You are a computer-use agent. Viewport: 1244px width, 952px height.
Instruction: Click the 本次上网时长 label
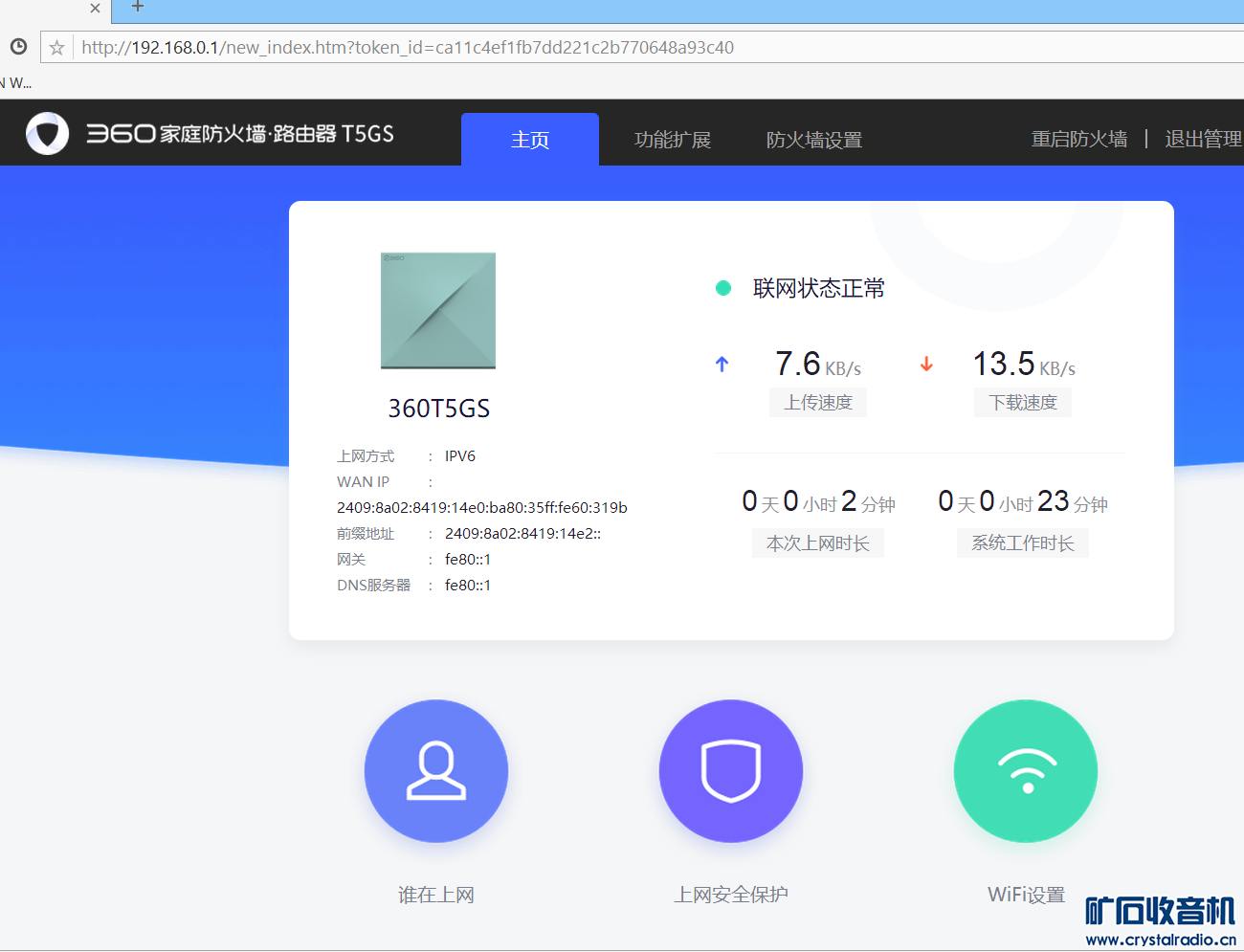(x=818, y=543)
